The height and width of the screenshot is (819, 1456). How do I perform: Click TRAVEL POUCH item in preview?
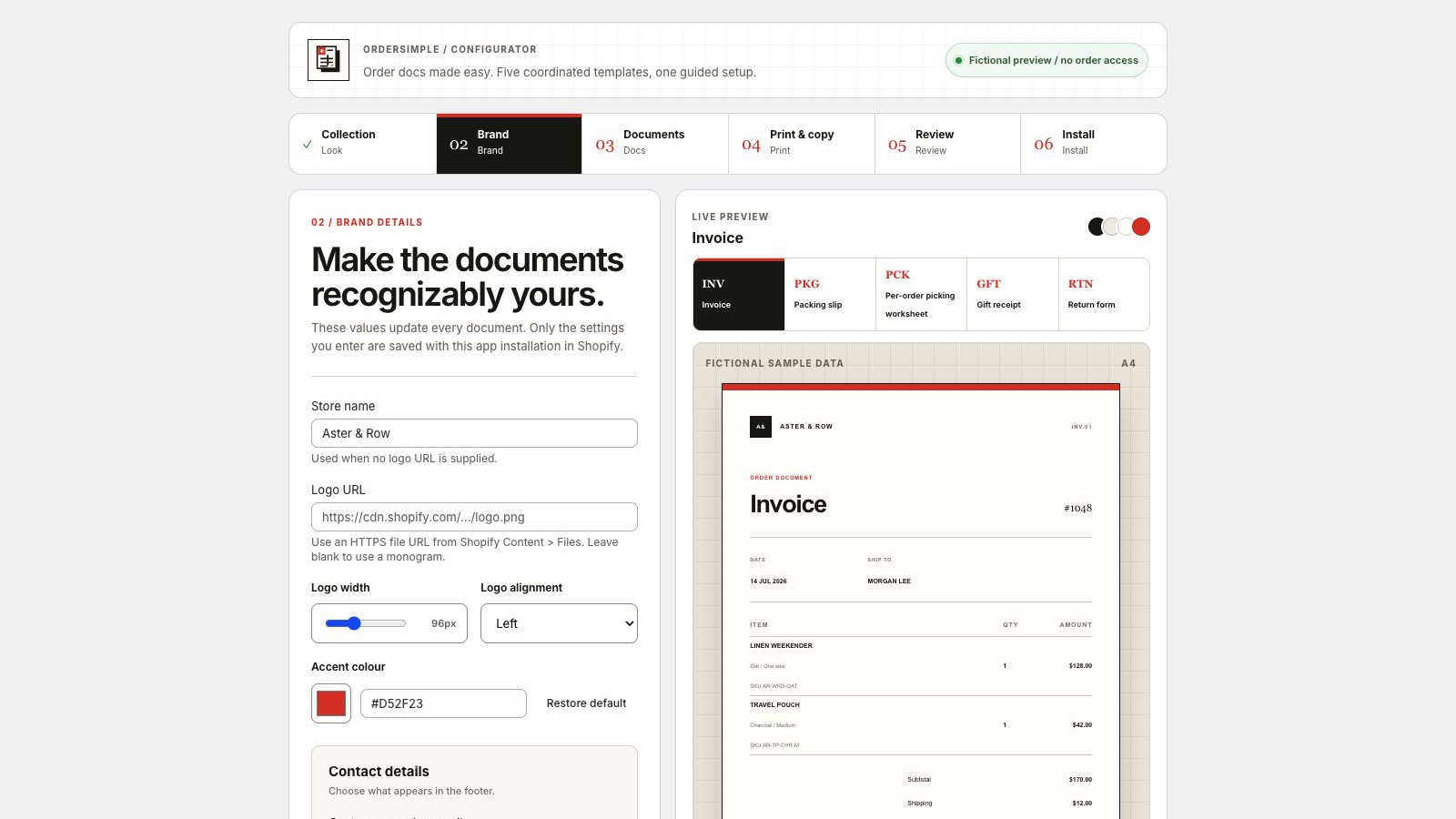(x=774, y=705)
